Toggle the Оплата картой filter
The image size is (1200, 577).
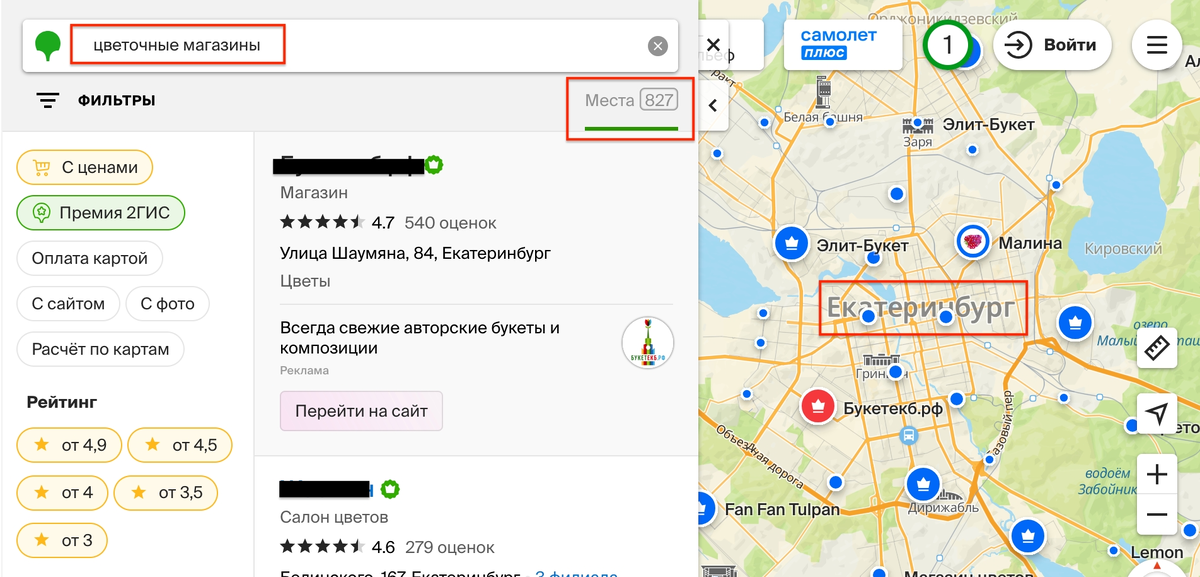click(x=90, y=258)
